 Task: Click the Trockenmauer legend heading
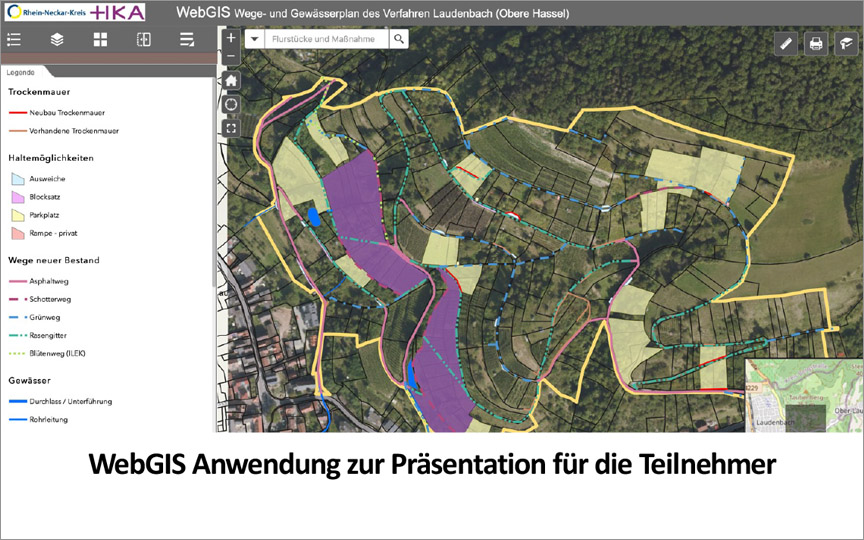click(x=39, y=92)
